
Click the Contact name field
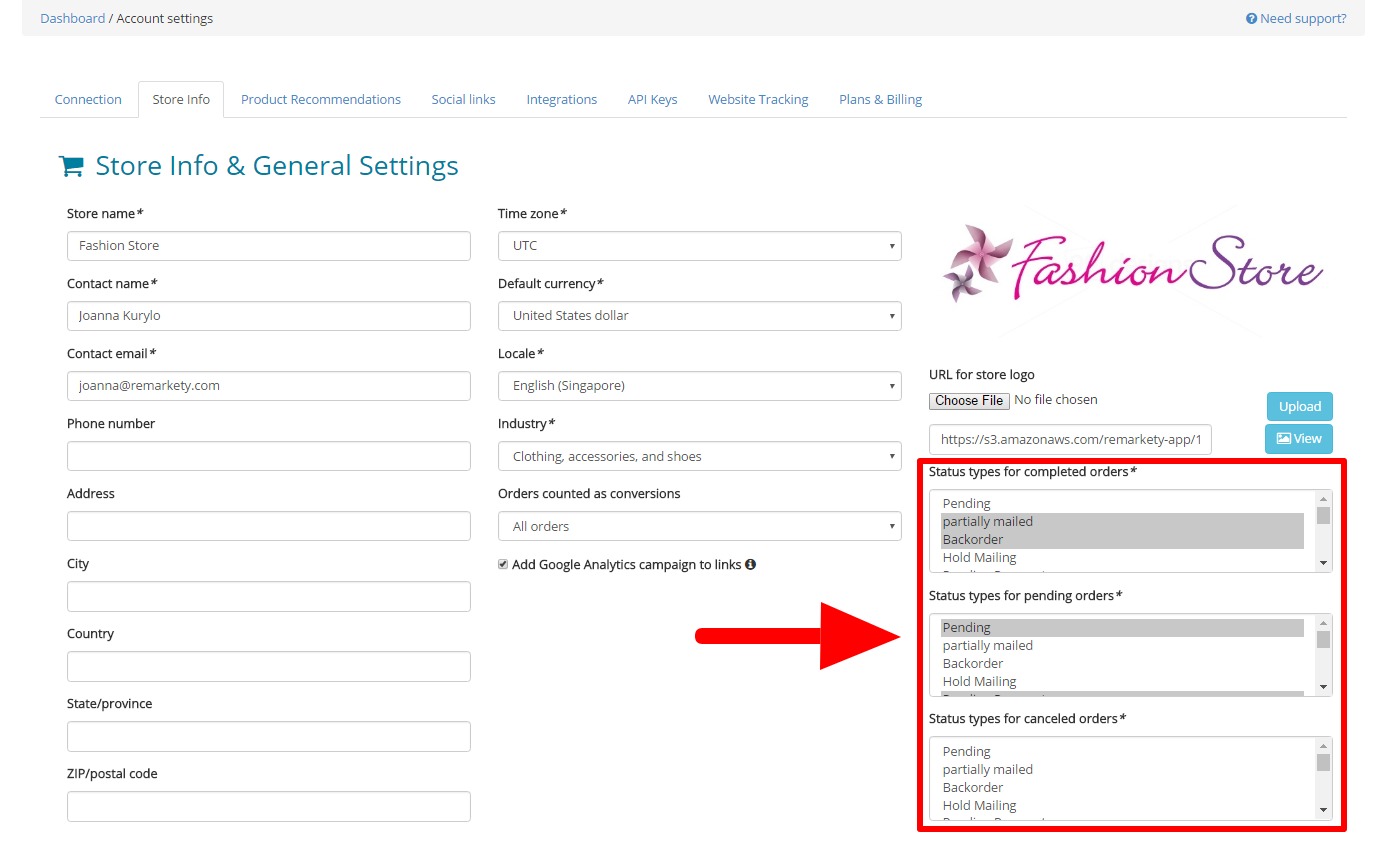click(x=269, y=316)
